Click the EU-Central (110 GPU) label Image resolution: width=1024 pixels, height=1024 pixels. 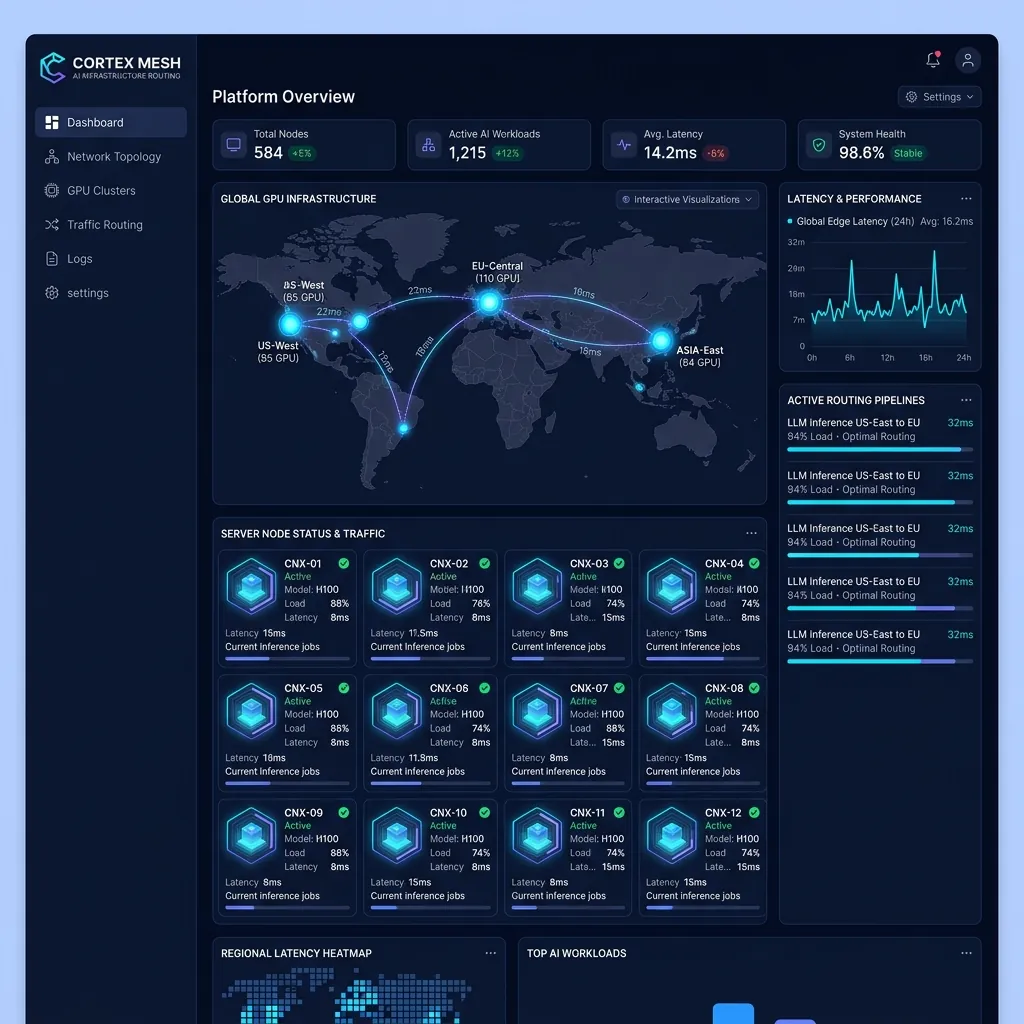497,272
